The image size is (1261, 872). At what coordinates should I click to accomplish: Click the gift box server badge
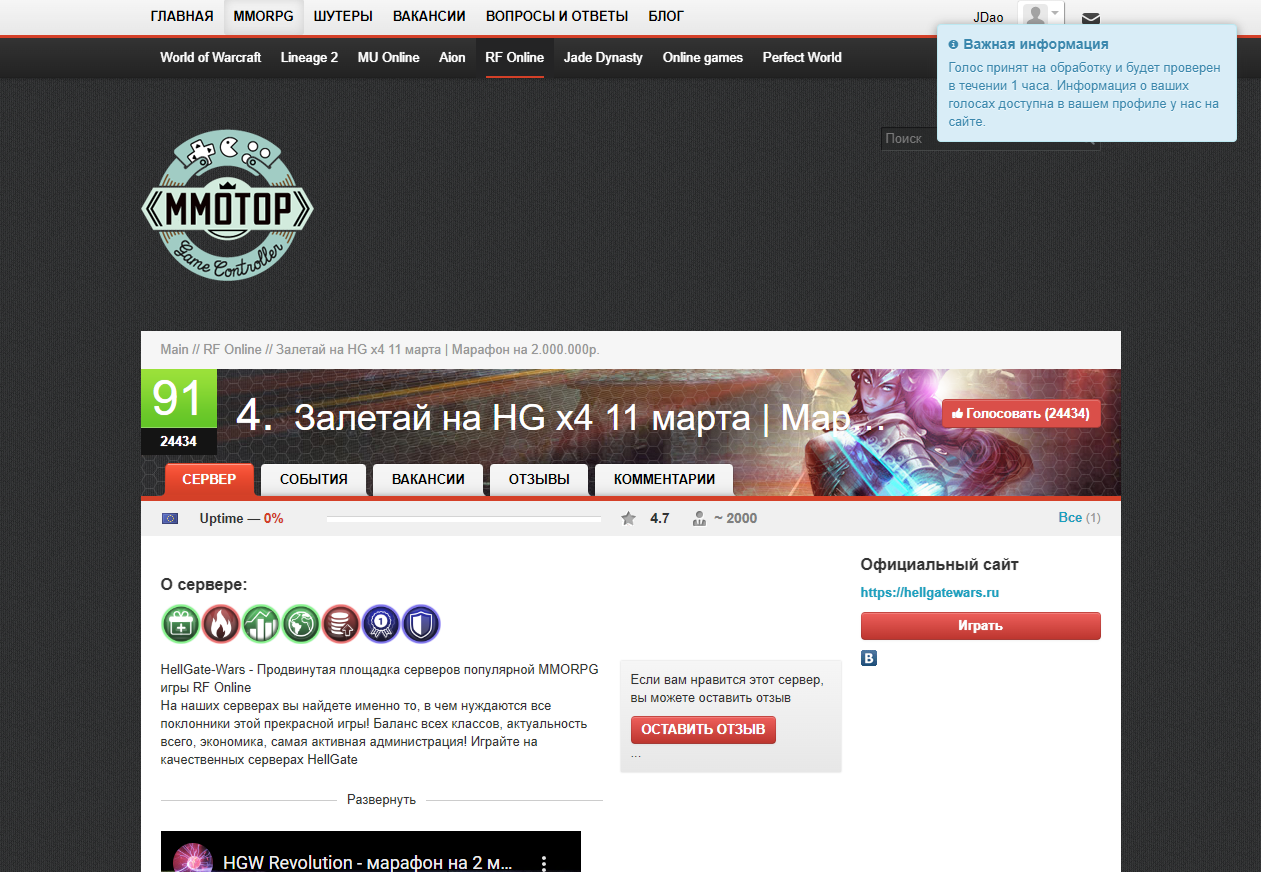181,624
